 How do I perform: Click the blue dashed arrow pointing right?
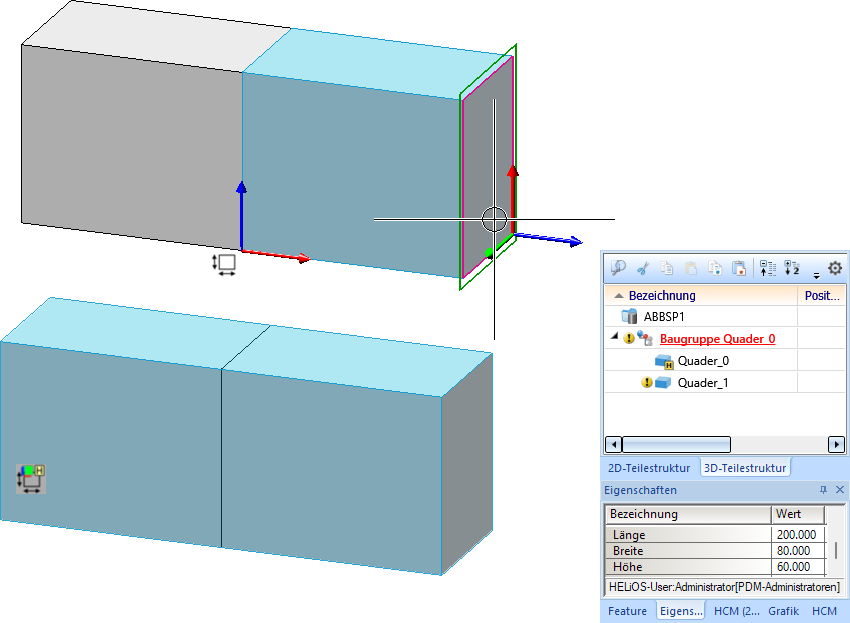pyautogui.click(x=549, y=239)
